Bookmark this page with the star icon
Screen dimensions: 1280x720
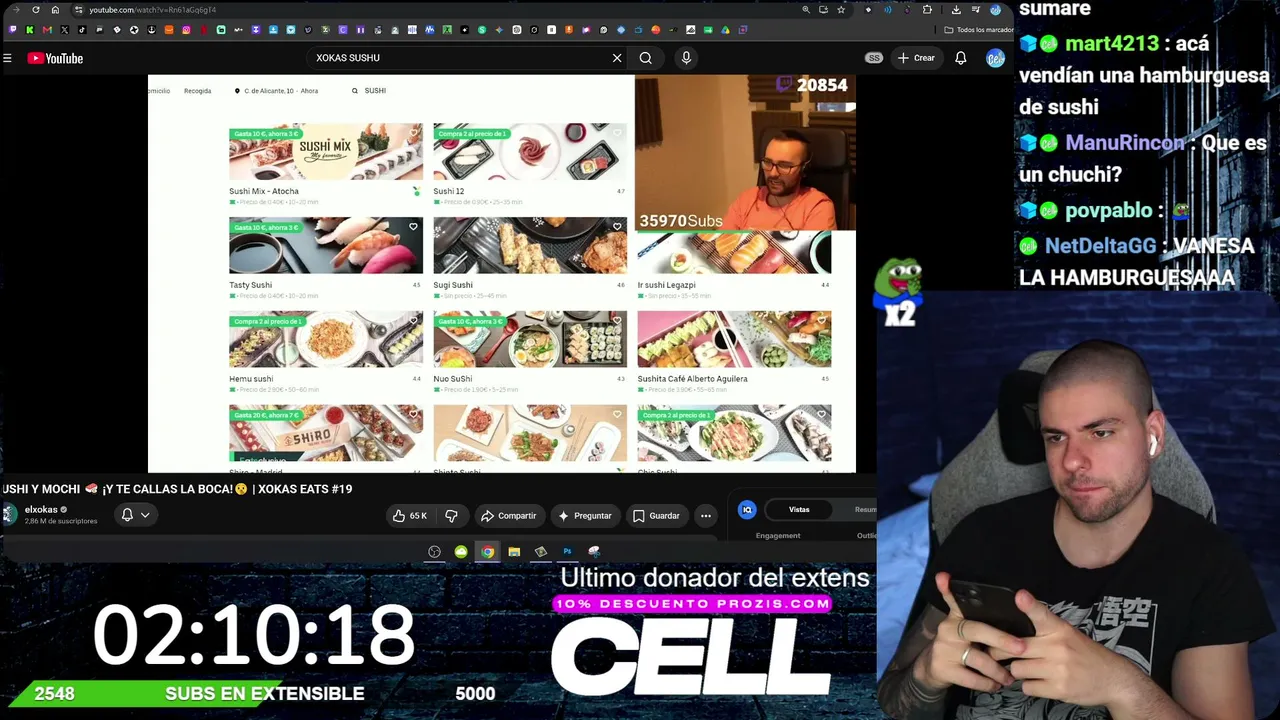[841, 10]
